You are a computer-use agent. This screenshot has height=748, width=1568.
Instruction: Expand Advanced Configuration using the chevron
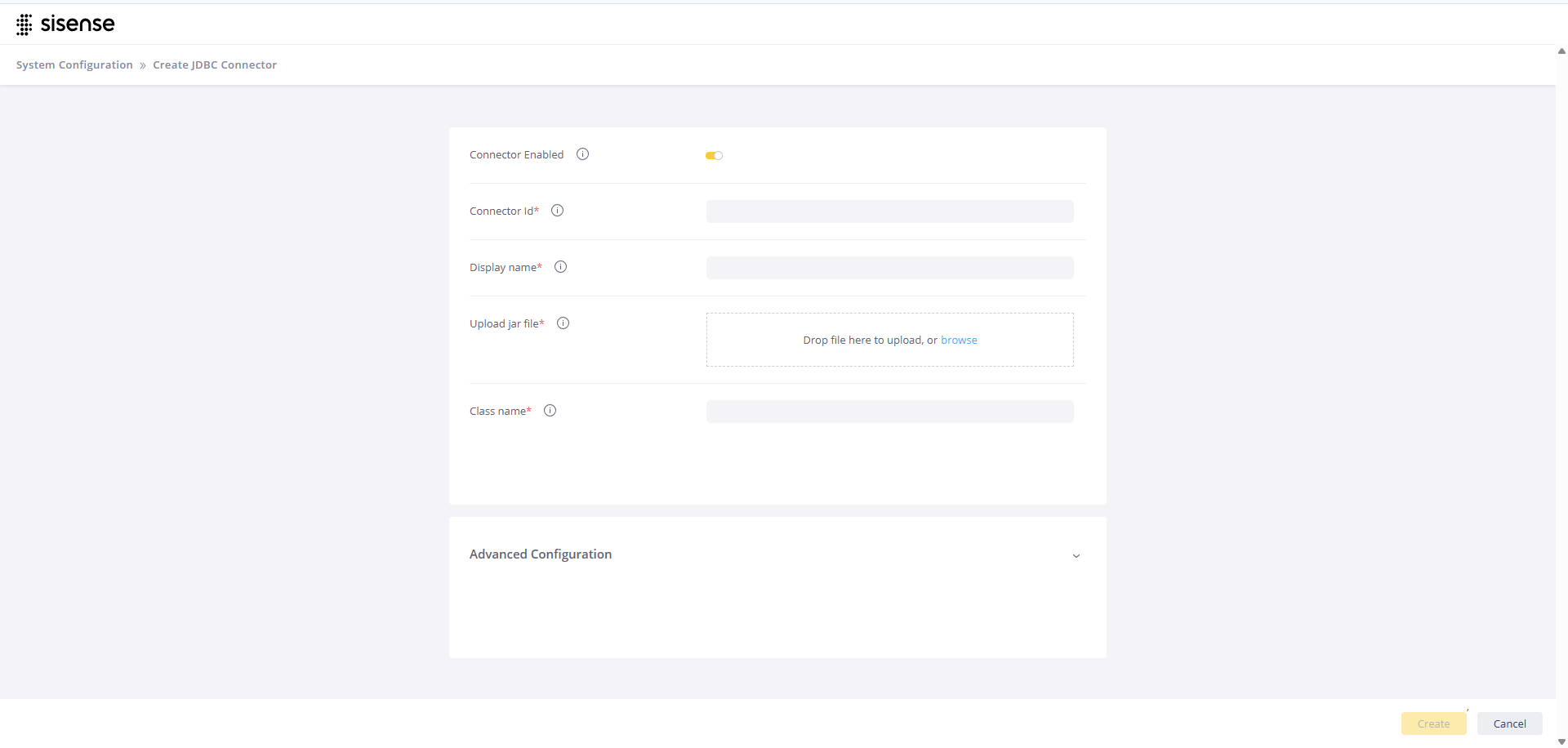pyautogui.click(x=1076, y=555)
